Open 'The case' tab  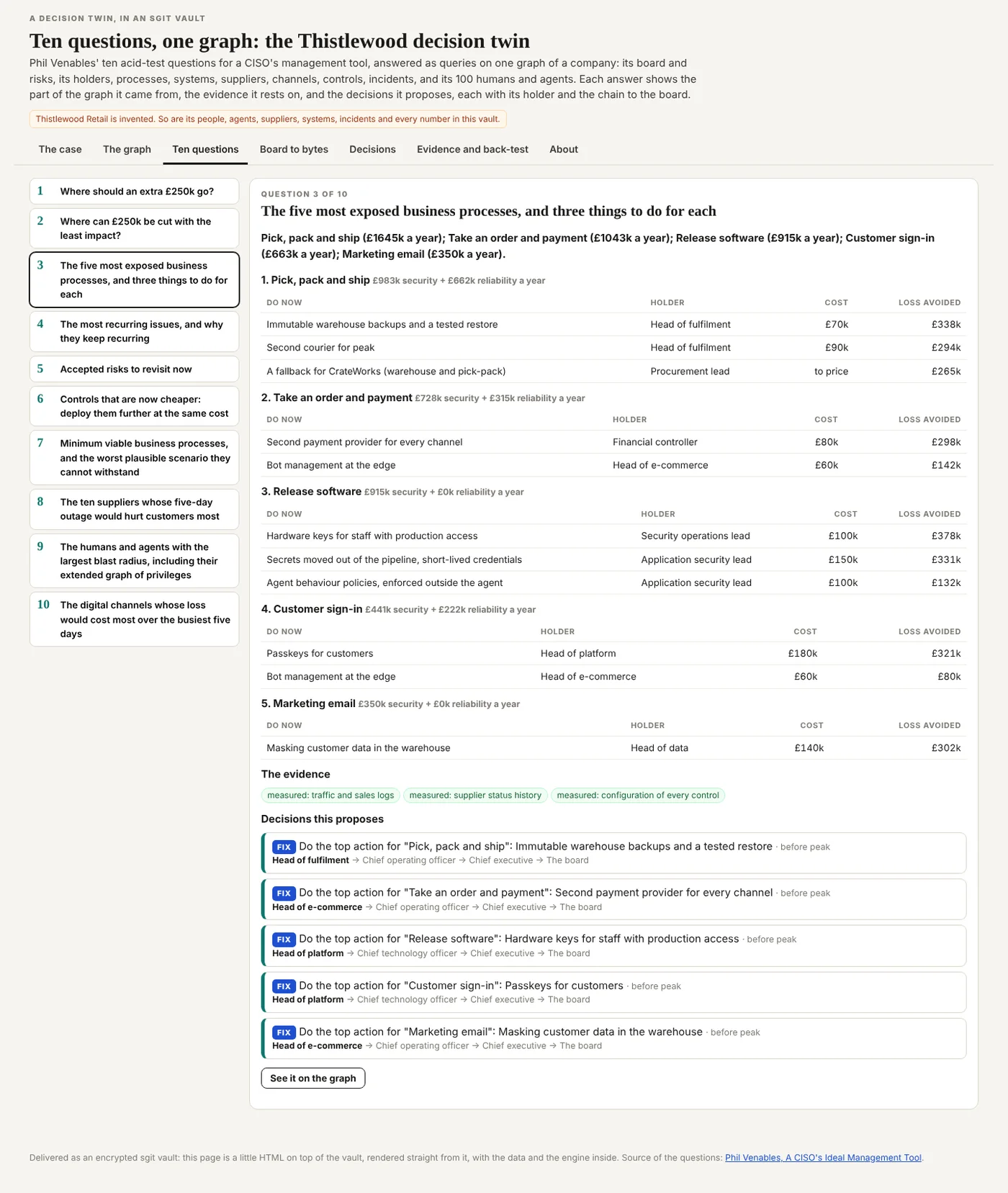(x=60, y=149)
